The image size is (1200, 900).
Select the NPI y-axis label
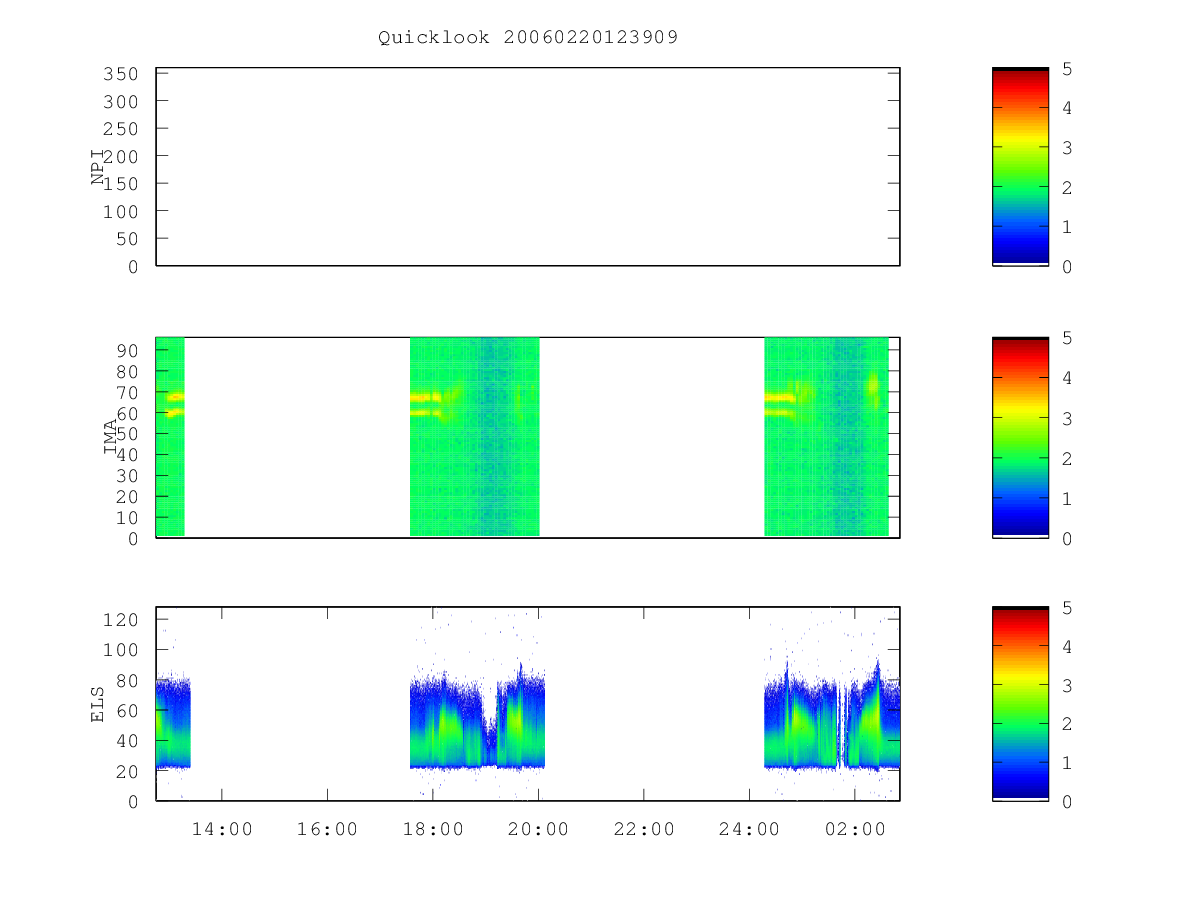(x=99, y=166)
